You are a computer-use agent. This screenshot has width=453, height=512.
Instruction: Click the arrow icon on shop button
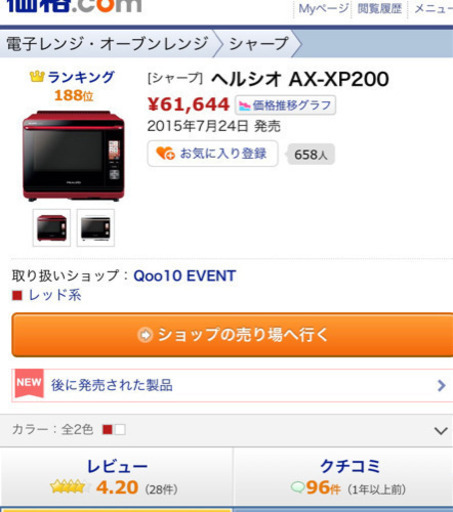pos(145,335)
